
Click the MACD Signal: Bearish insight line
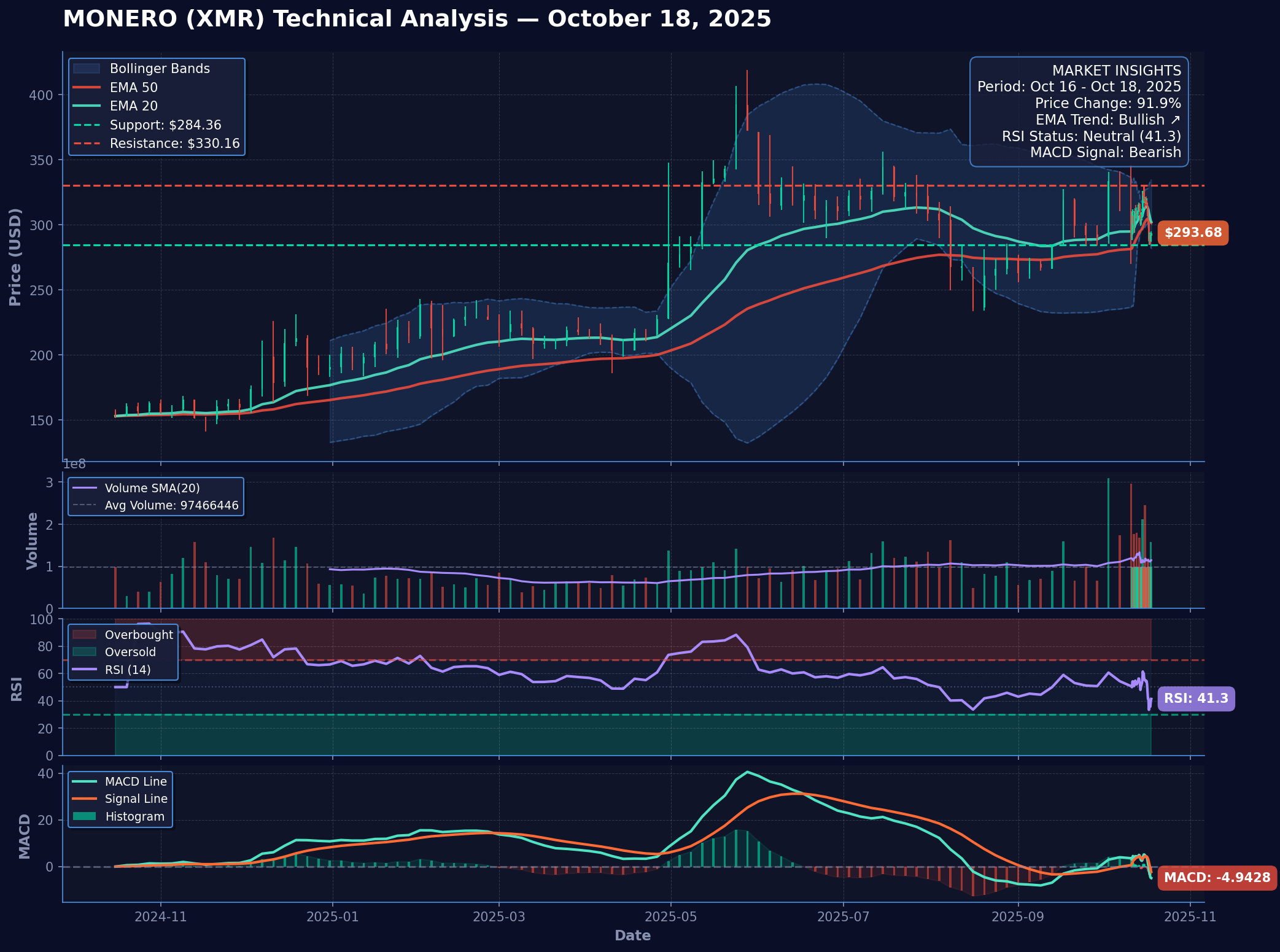(x=1105, y=152)
